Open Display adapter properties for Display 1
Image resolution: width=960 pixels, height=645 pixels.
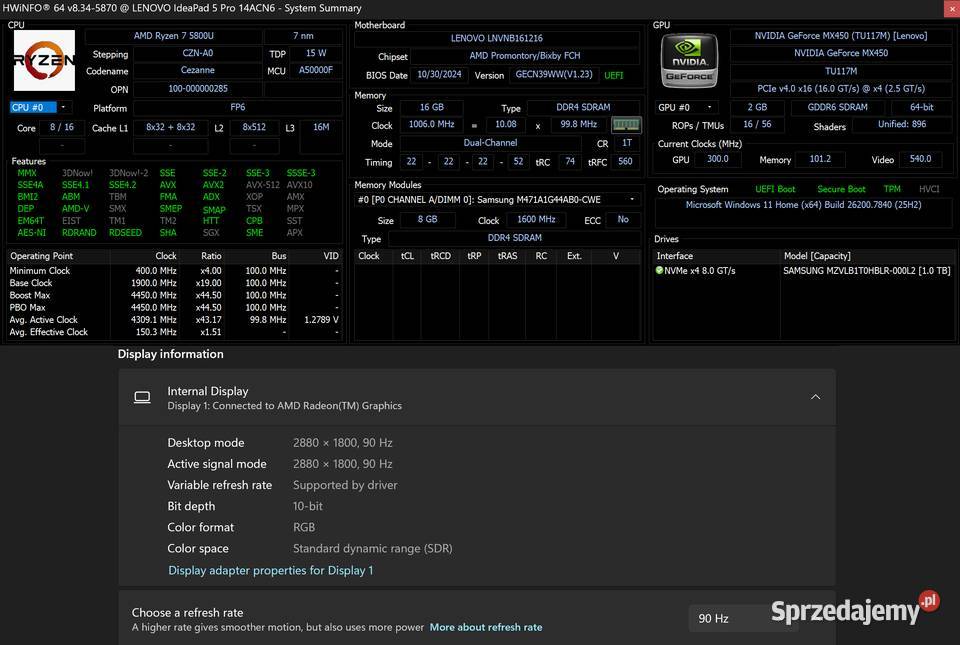pyautogui.click(x=271, y=570)
